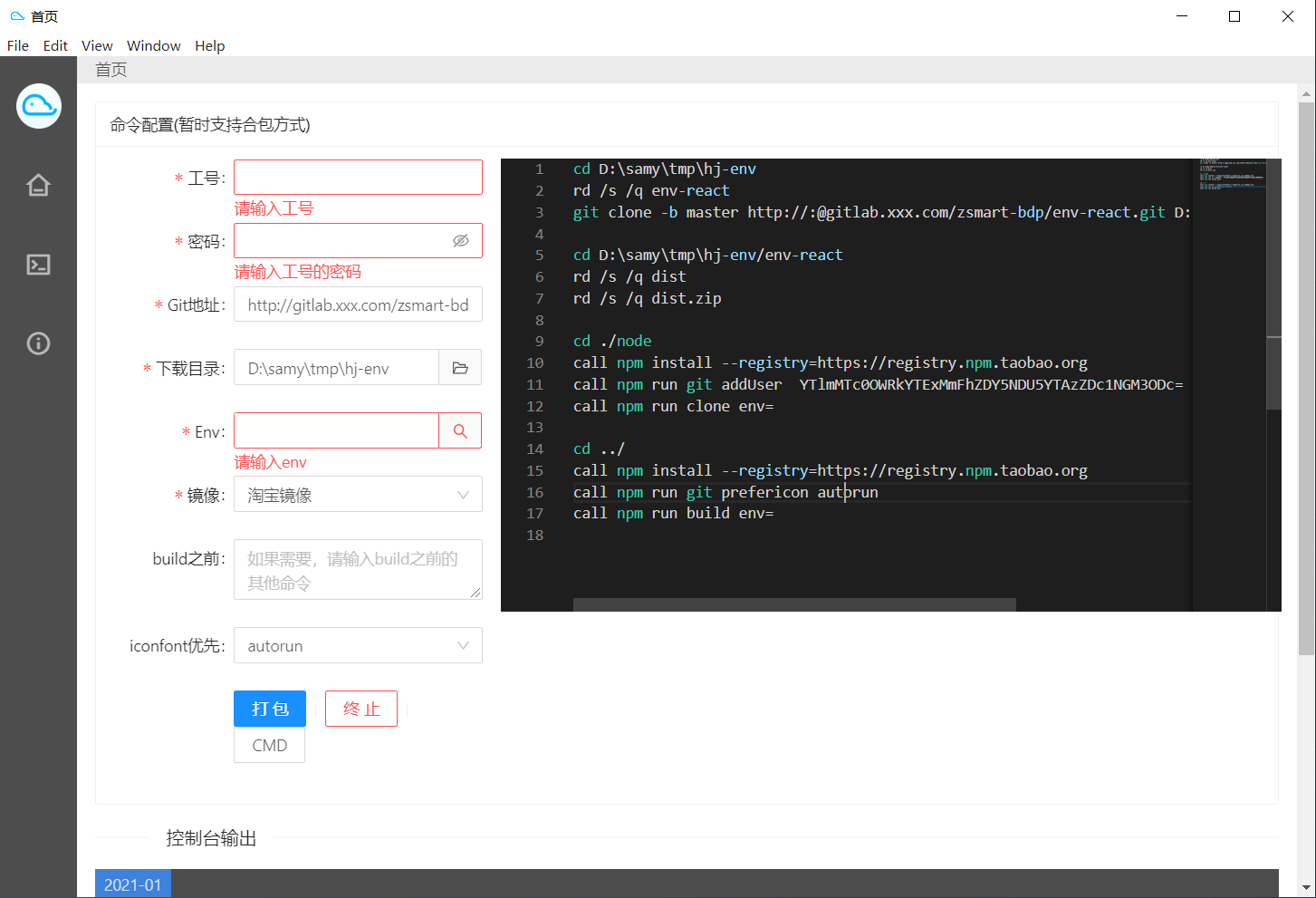Click the 终止 stop button
This screenshot has width=1316, height=898.
point(361,709)
